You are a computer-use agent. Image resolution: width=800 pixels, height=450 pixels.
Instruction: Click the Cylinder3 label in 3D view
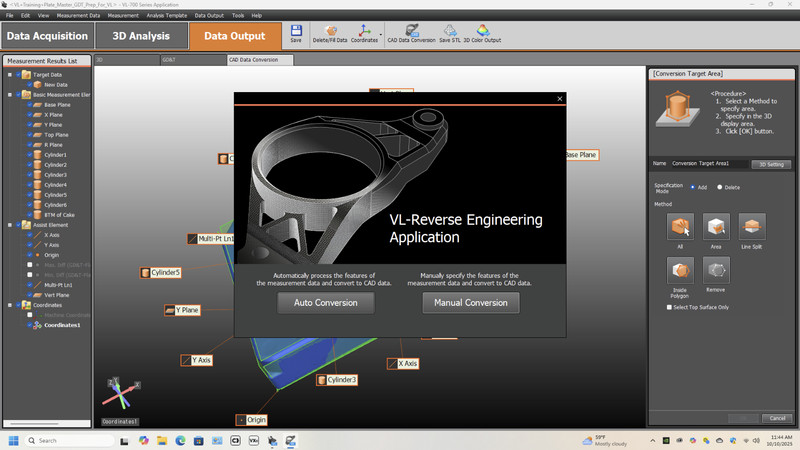tap(337, 380)
